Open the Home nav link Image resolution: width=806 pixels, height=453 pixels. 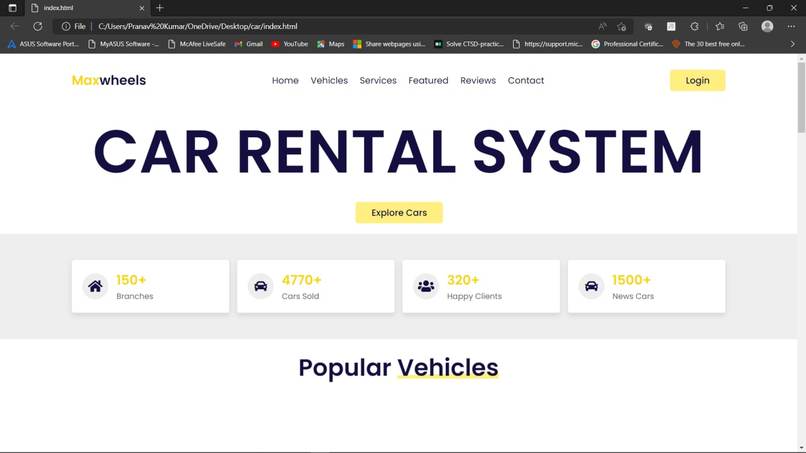pos(285,80)
